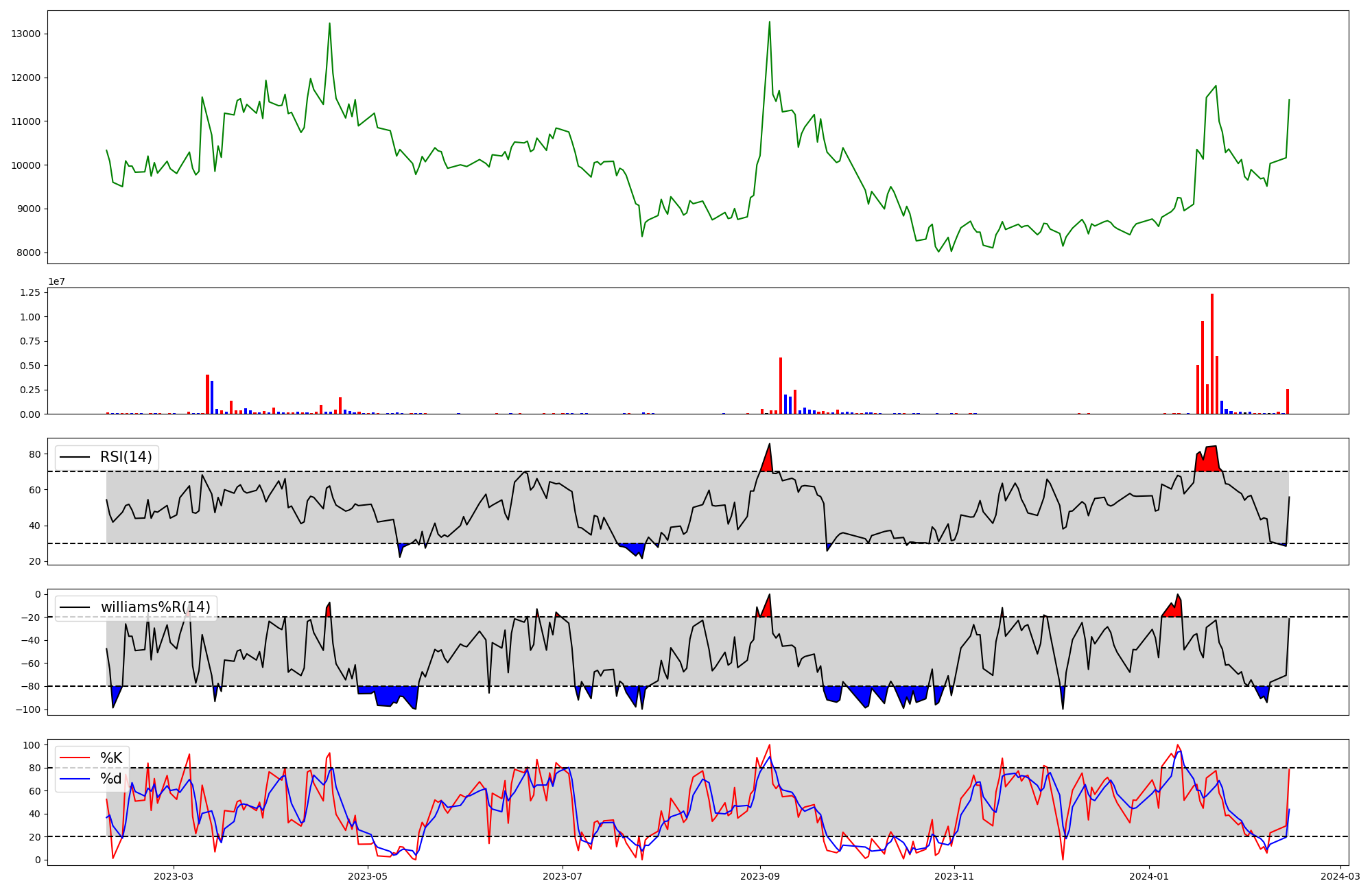Click the 2024-01 x-axis date label
The height and width of the screenshot is (892, 1372).
click(1149, 876)
